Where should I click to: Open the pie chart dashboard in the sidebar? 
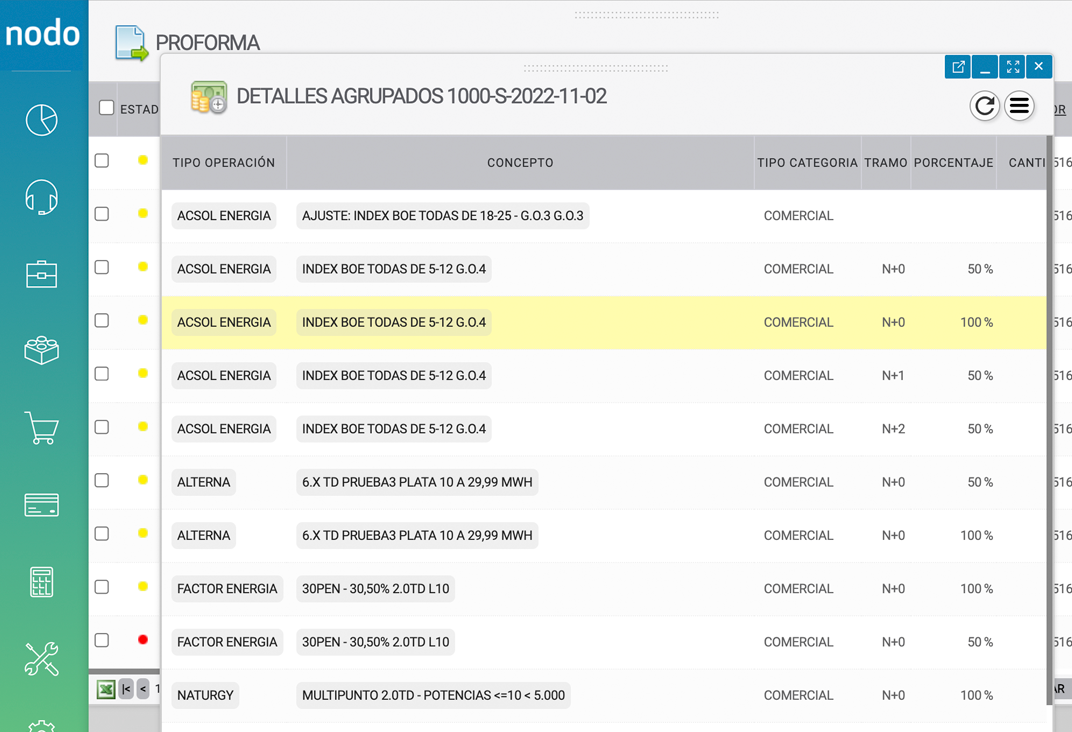[42, 120]
